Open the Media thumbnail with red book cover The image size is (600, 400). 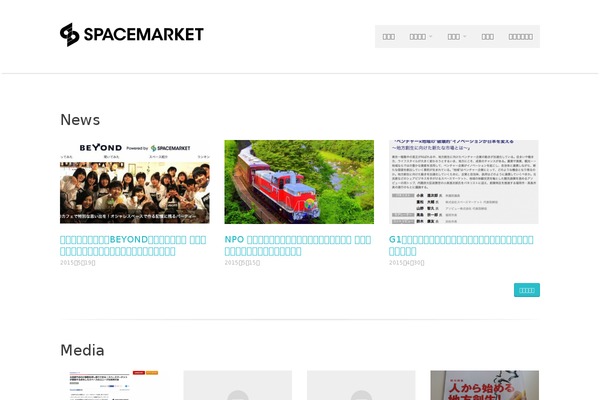coord(484,385)
